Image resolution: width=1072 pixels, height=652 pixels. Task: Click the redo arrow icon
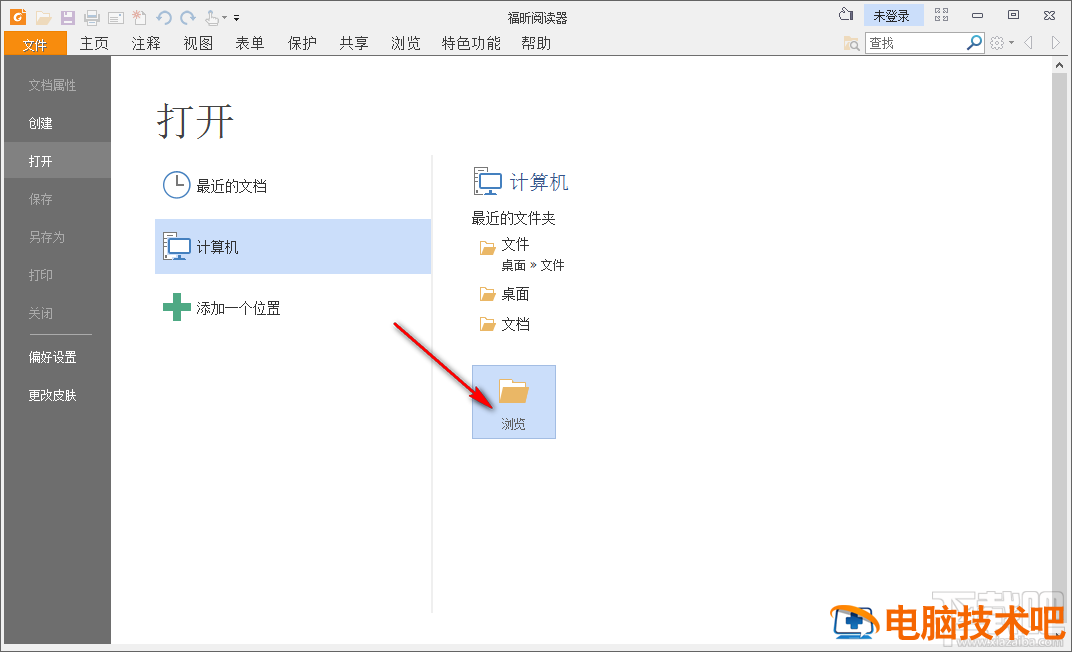click(x=188, y=18)
